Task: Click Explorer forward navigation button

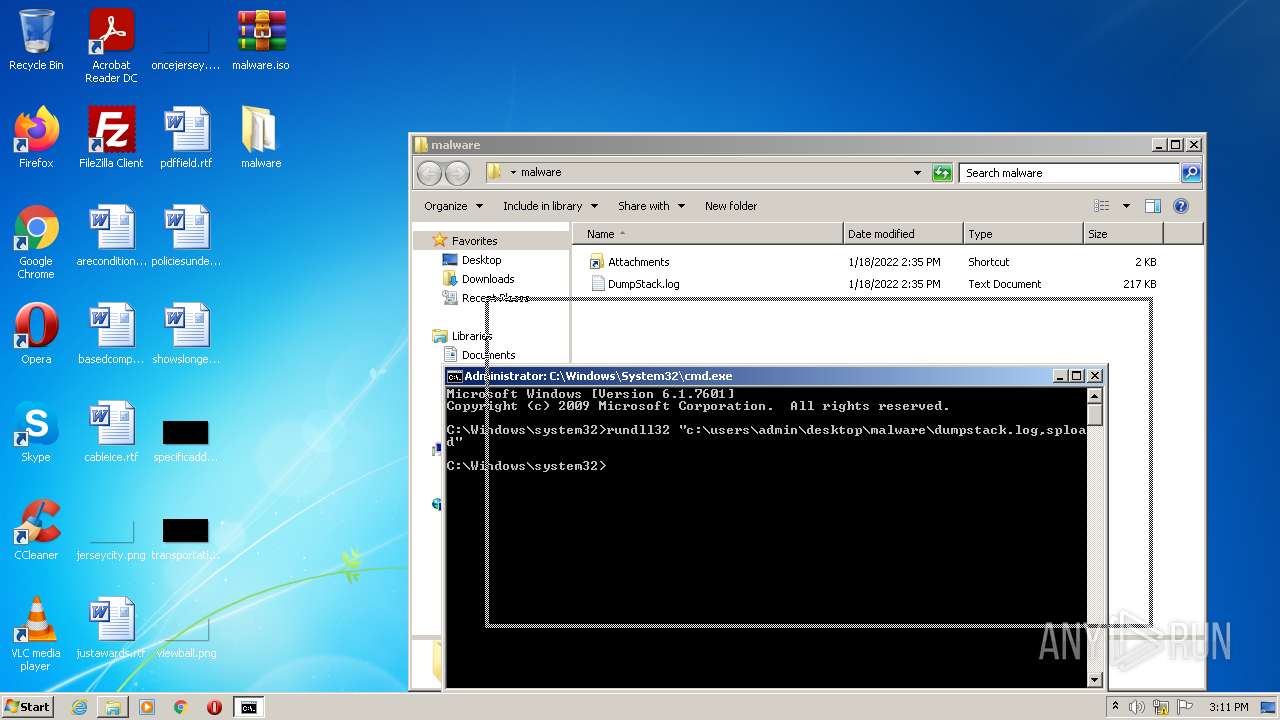Action: tap(457, 173)
